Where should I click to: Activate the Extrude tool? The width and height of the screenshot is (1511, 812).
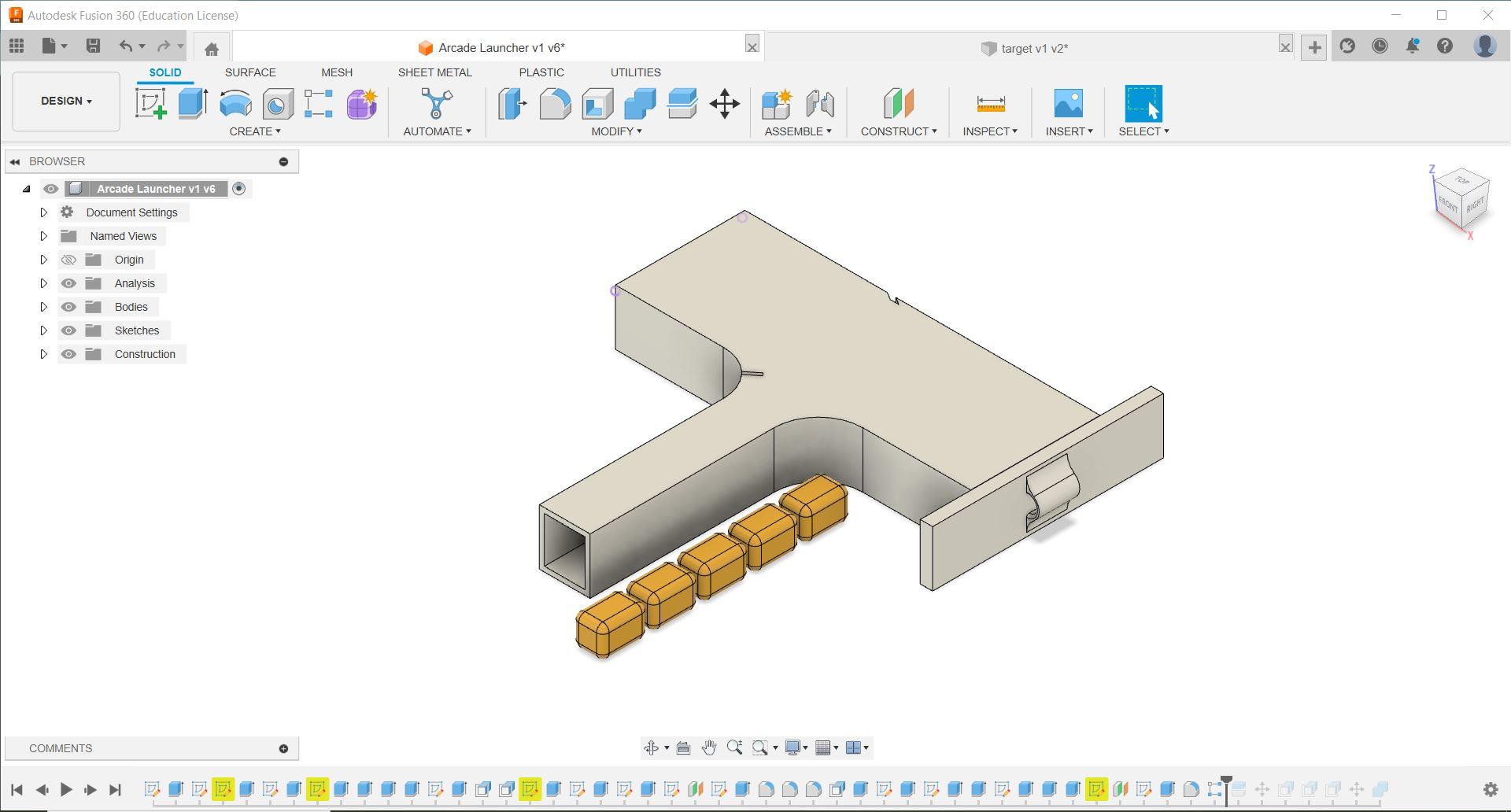pos(192,103)
